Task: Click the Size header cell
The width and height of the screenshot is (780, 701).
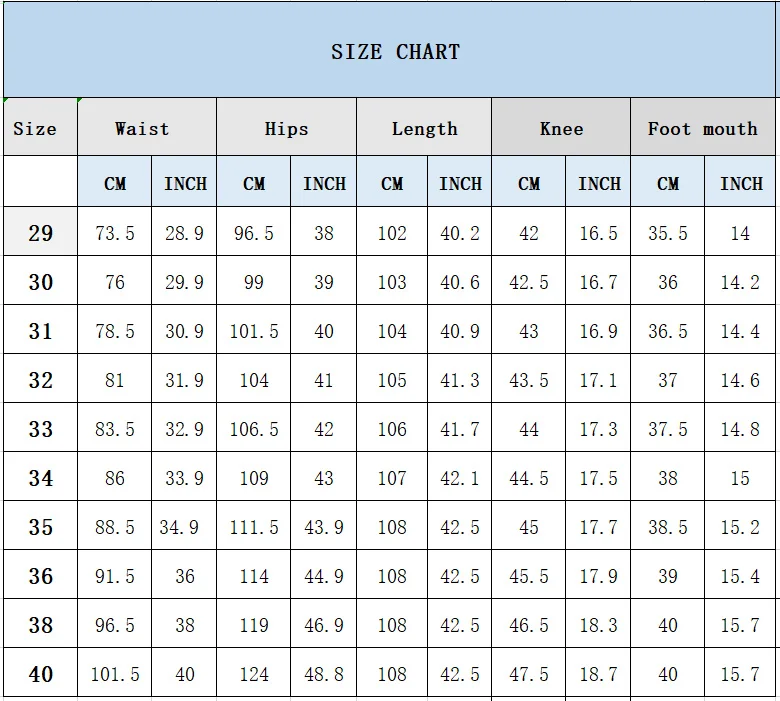Action: 35,129
